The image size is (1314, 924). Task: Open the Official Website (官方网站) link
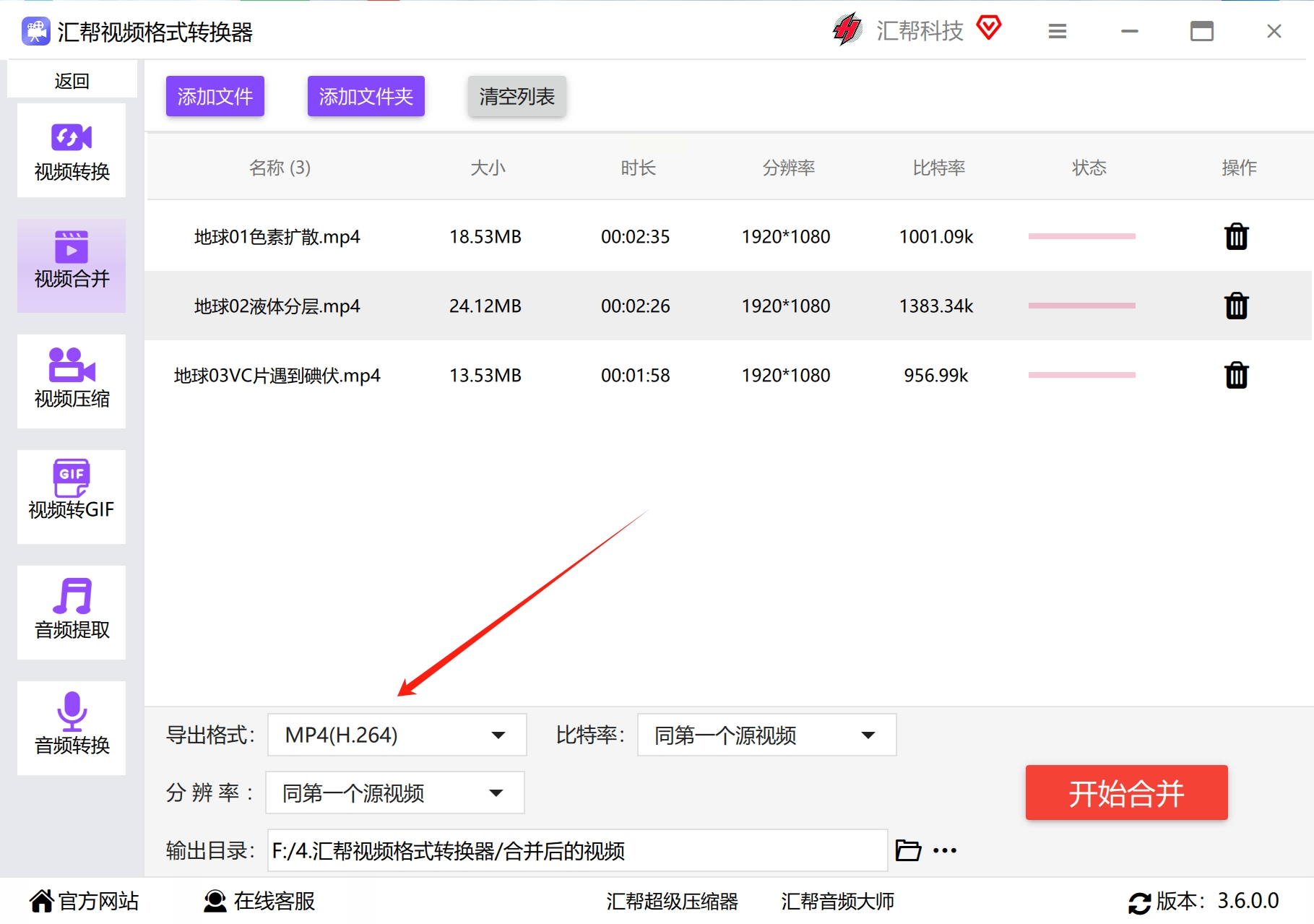85,901
